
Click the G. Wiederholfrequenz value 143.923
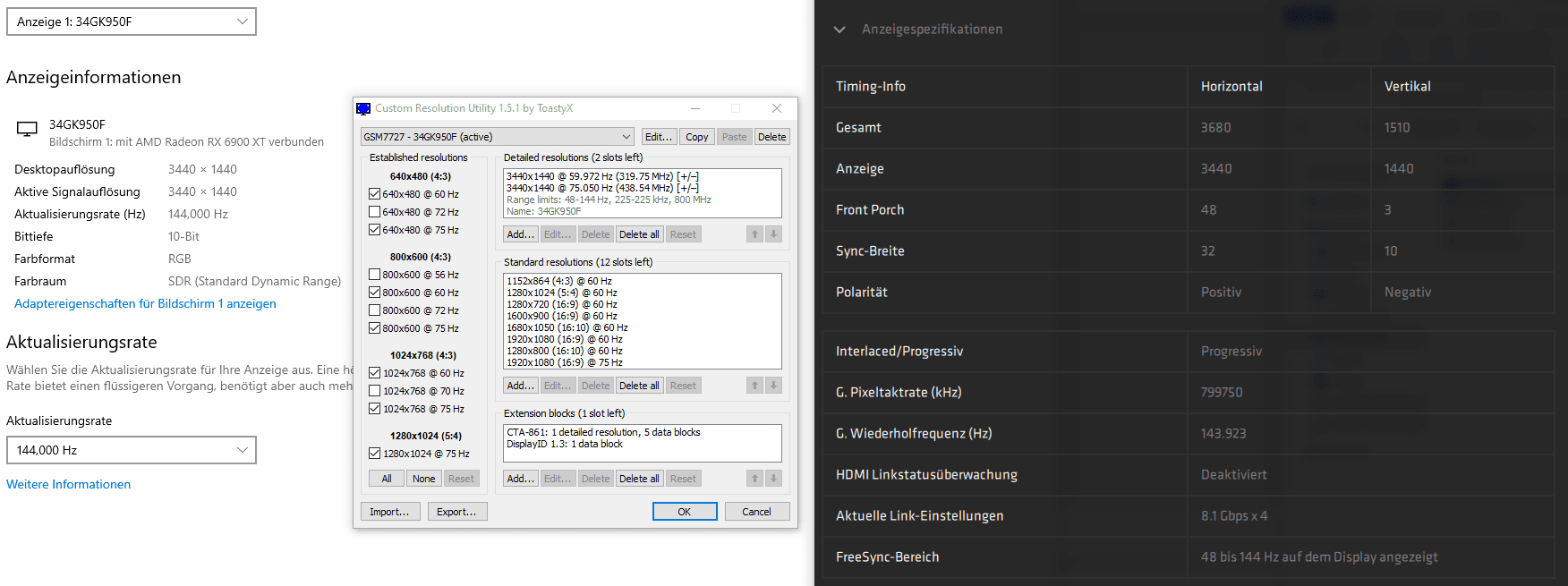pos(1223,434)
